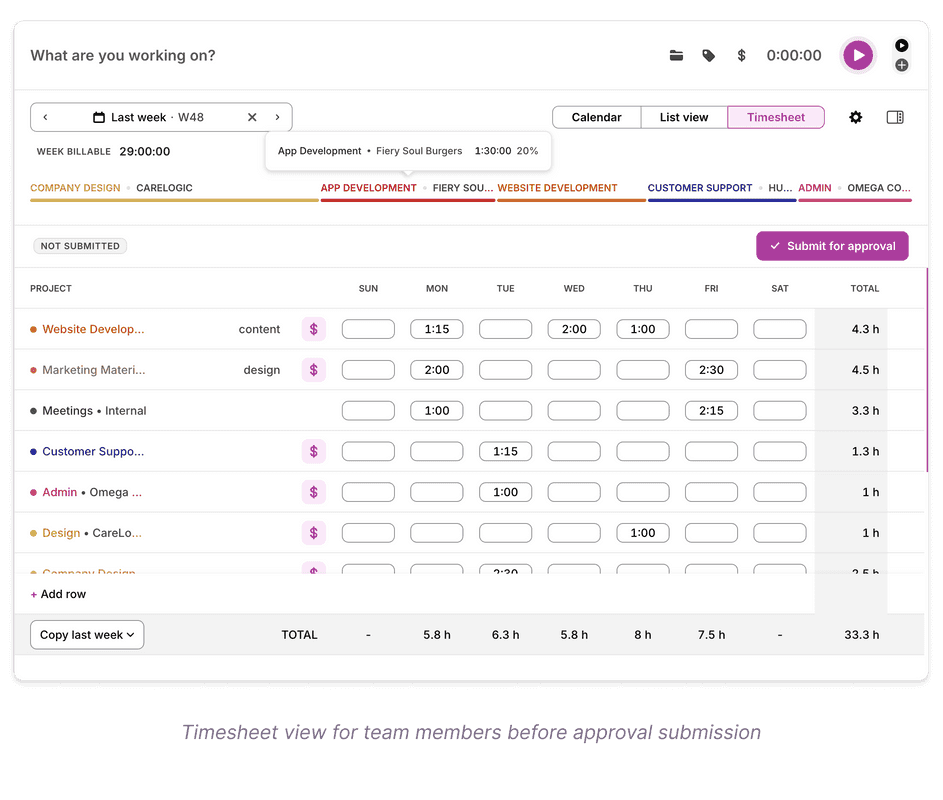Switch to the Calendar tab
The image size is (943, 800).
596,117
